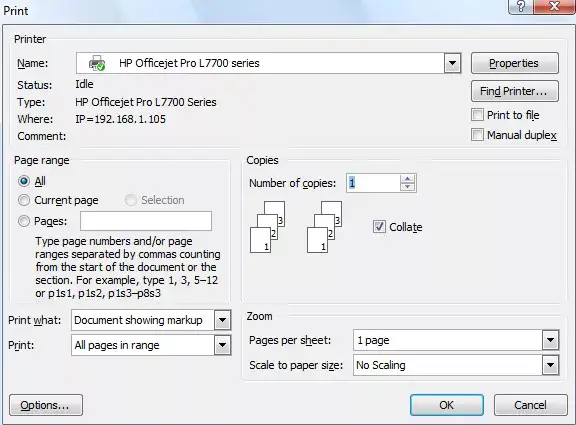Enable Print to file checkbox

(x=477, y=115)
